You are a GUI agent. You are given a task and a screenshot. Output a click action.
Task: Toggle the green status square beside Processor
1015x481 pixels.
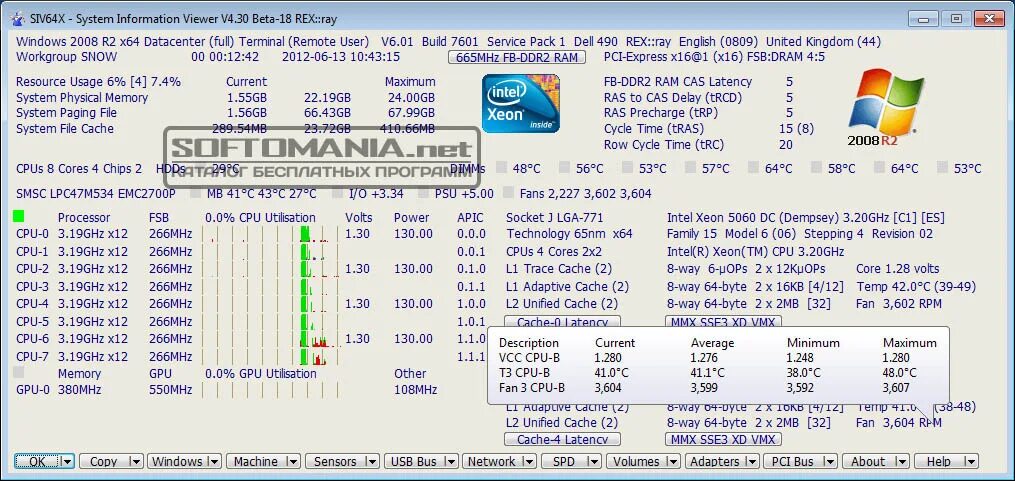(x=18, y=216)
